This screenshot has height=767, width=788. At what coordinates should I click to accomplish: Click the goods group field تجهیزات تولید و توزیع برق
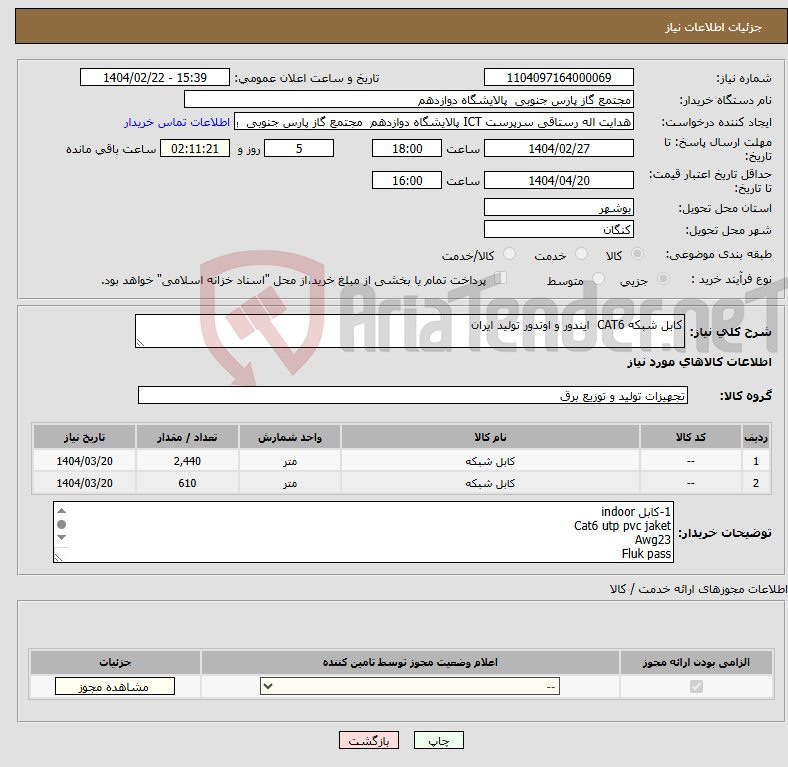pyautogui.click(x=413, y=396)
